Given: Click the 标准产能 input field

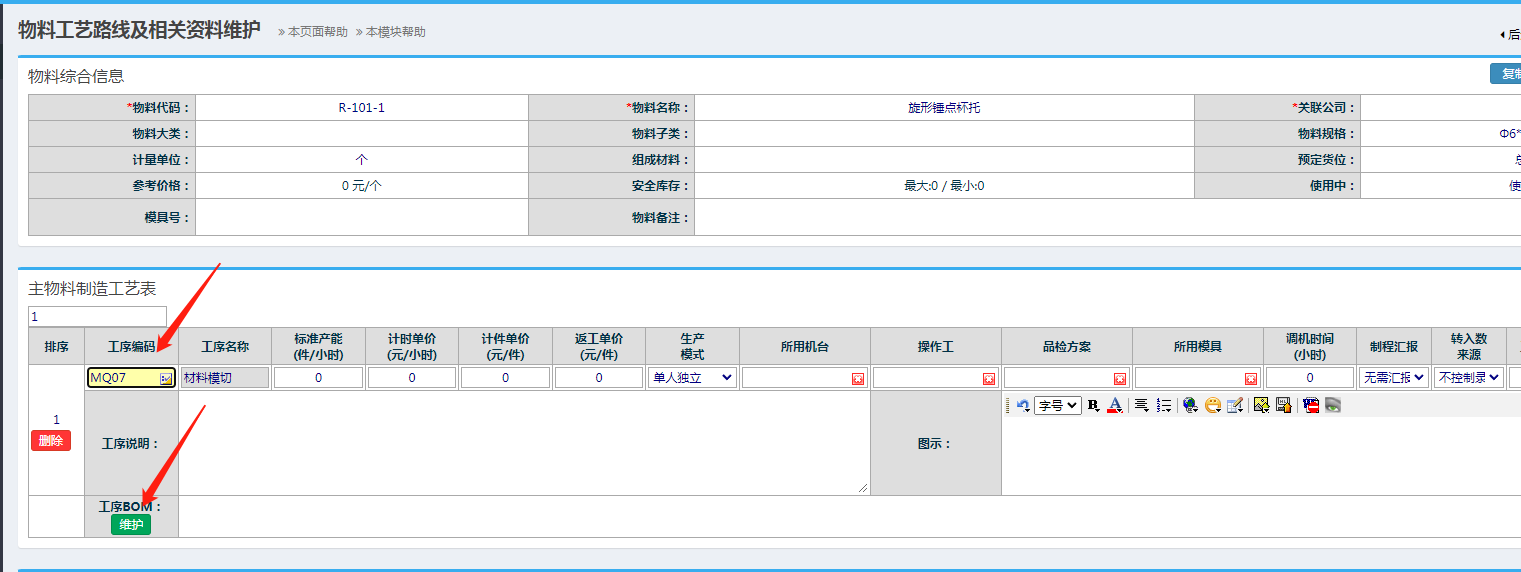Looking at the screenshot, I should (318, 378).
